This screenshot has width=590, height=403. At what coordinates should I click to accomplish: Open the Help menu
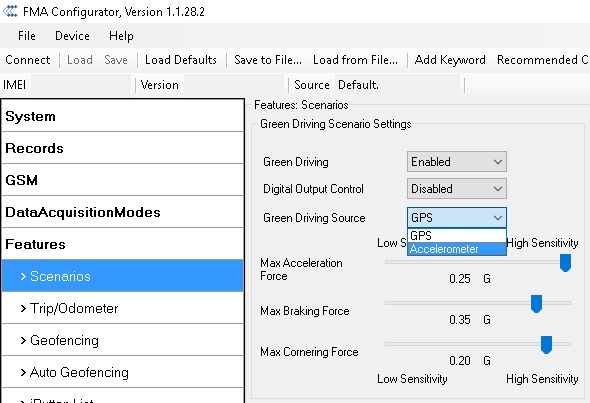pyautogui.click(x=121, y=36)
